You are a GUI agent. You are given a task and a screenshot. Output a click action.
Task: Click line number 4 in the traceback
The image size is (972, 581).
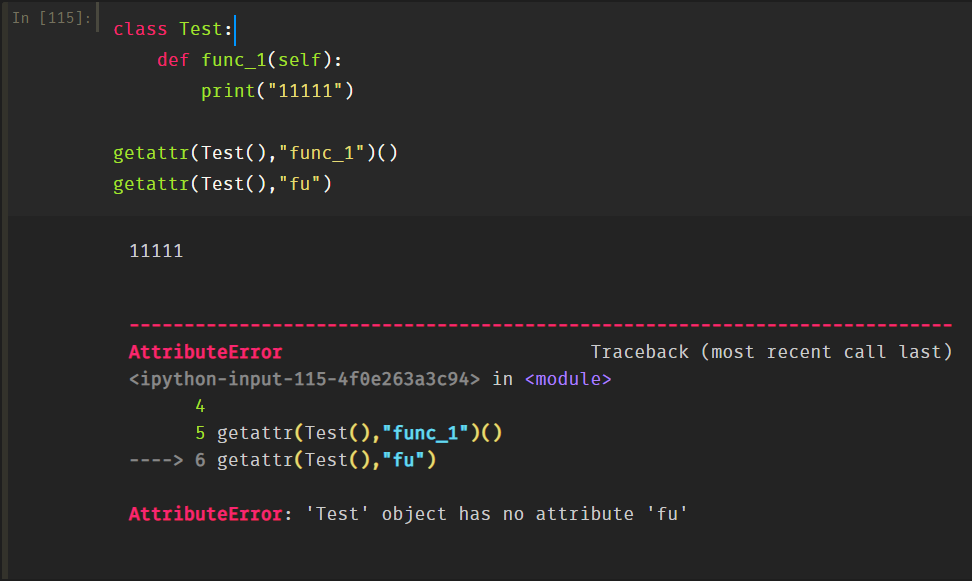coord(200,406)
